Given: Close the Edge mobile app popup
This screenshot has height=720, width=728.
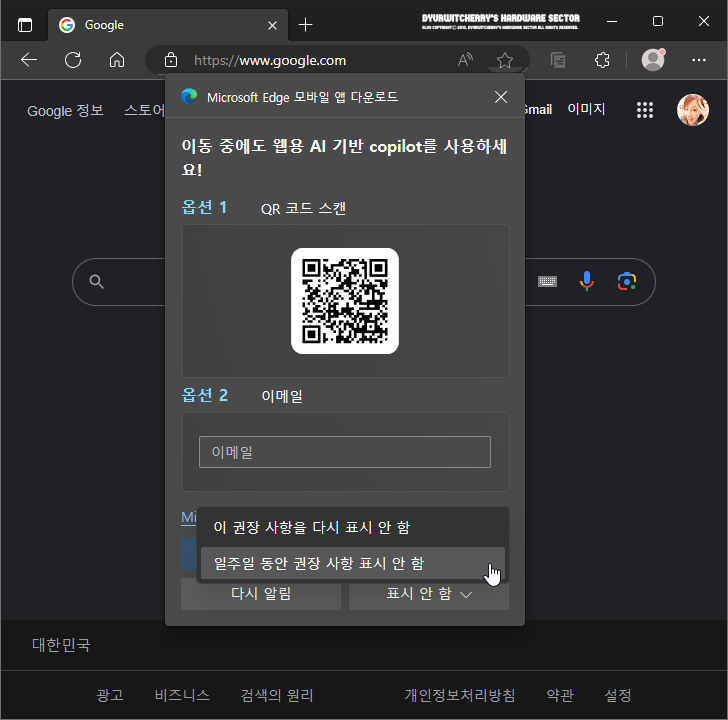Looking at the screenshot, I should pyautogui.click(x=501, y=97).
